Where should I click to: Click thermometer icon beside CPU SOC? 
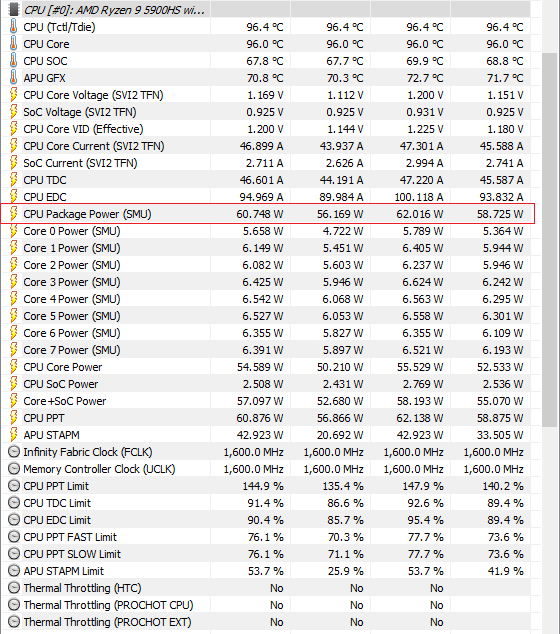13,61
